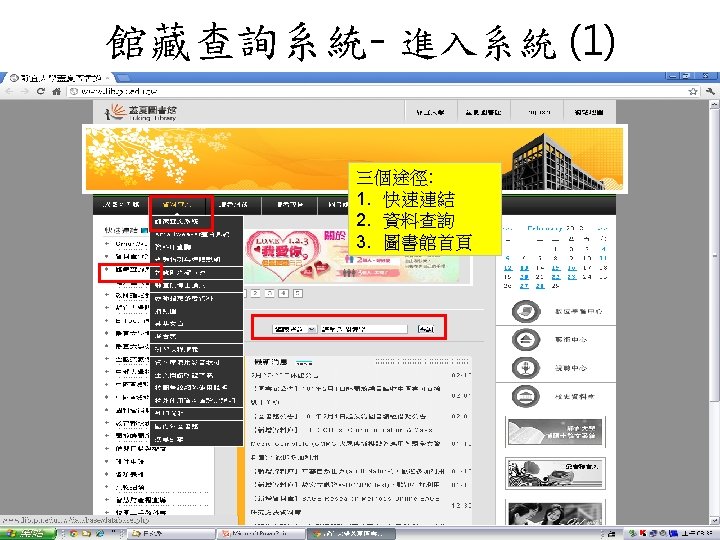Open the gray book banner below the round icons
720x540 pixels.
tap(555, 432)
